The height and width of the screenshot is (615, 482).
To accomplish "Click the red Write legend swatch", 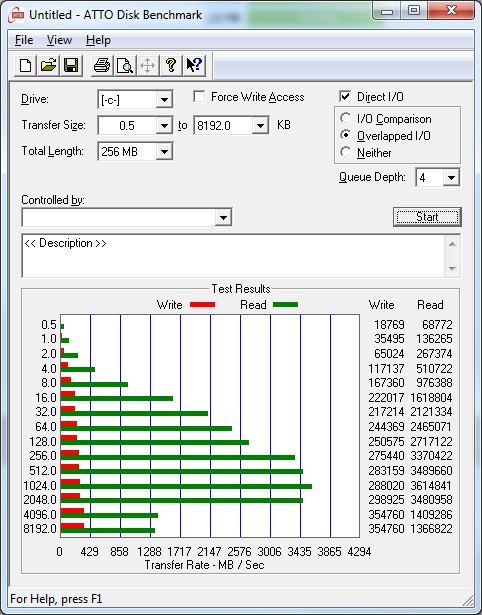I will coord(202,304).
